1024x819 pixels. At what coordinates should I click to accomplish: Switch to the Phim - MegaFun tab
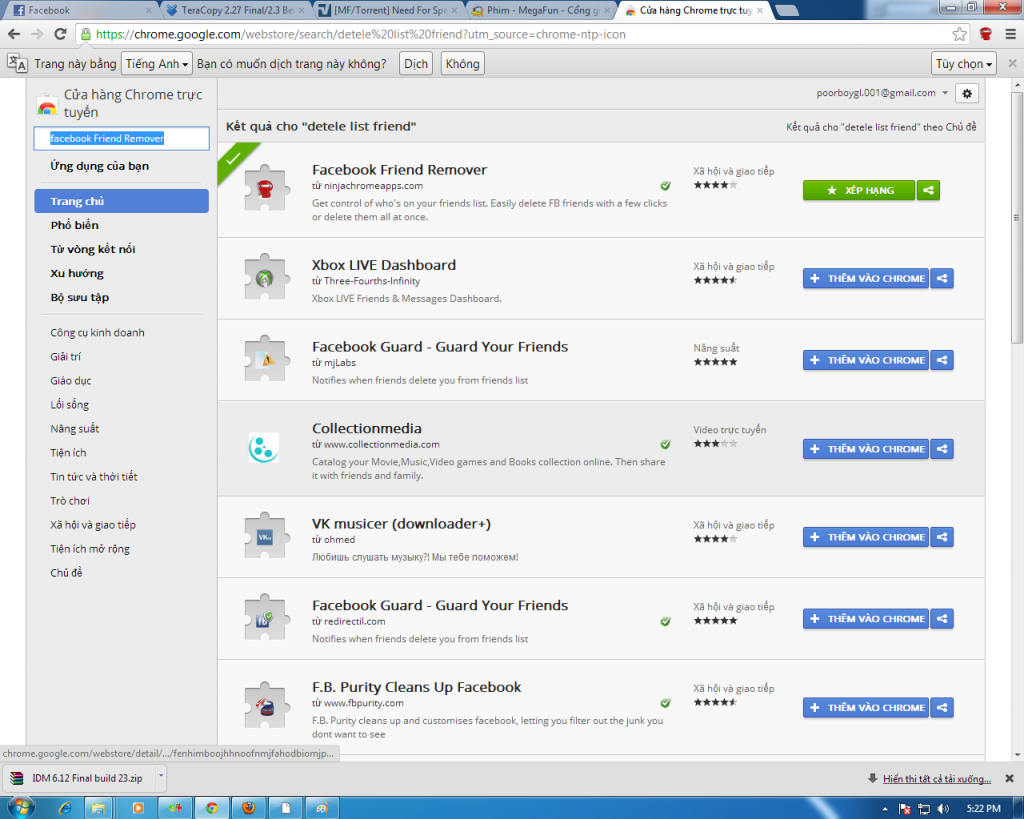[x=542, y=10]
